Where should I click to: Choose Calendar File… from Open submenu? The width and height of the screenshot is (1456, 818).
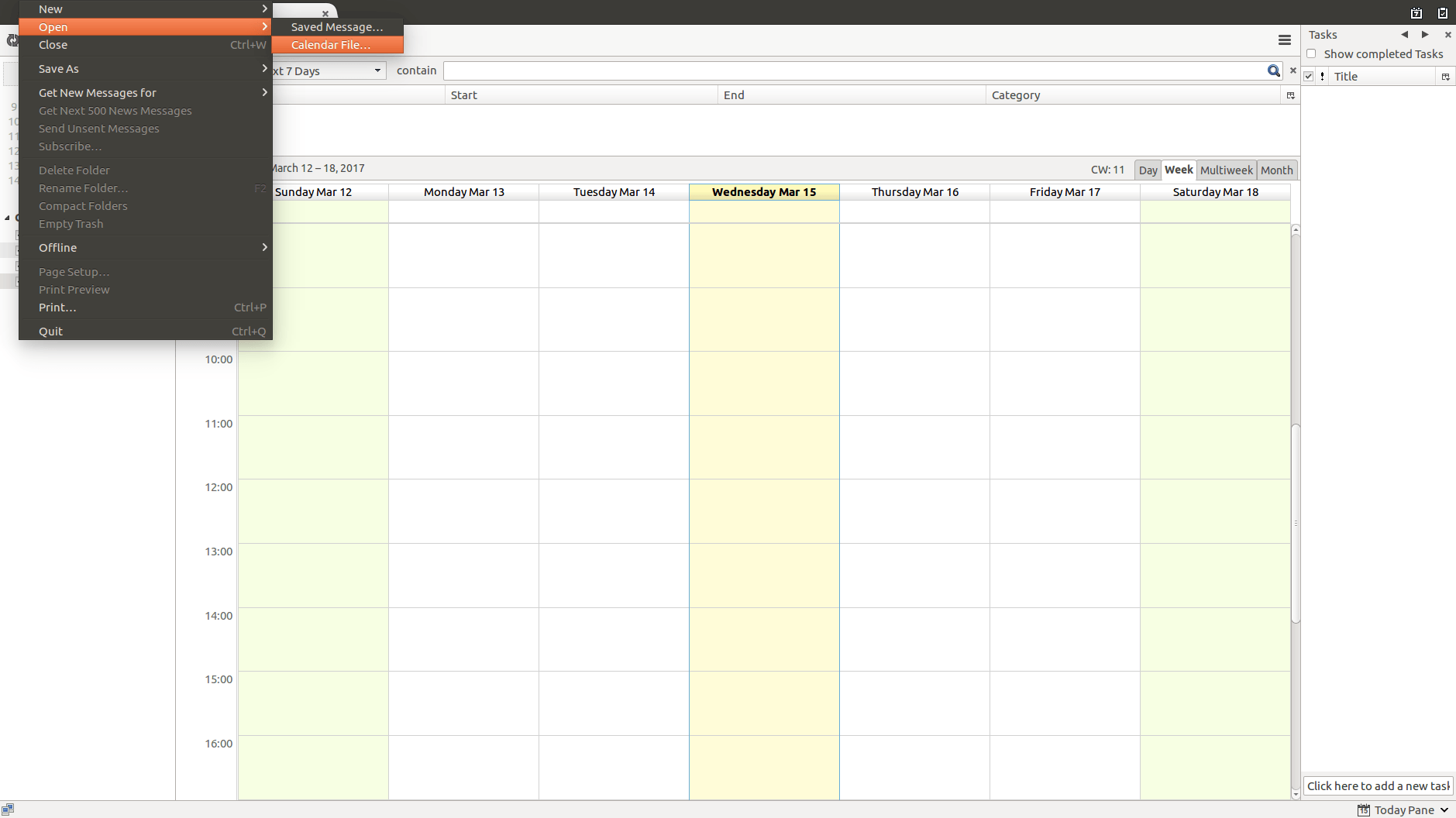click(x=337, y=45)
